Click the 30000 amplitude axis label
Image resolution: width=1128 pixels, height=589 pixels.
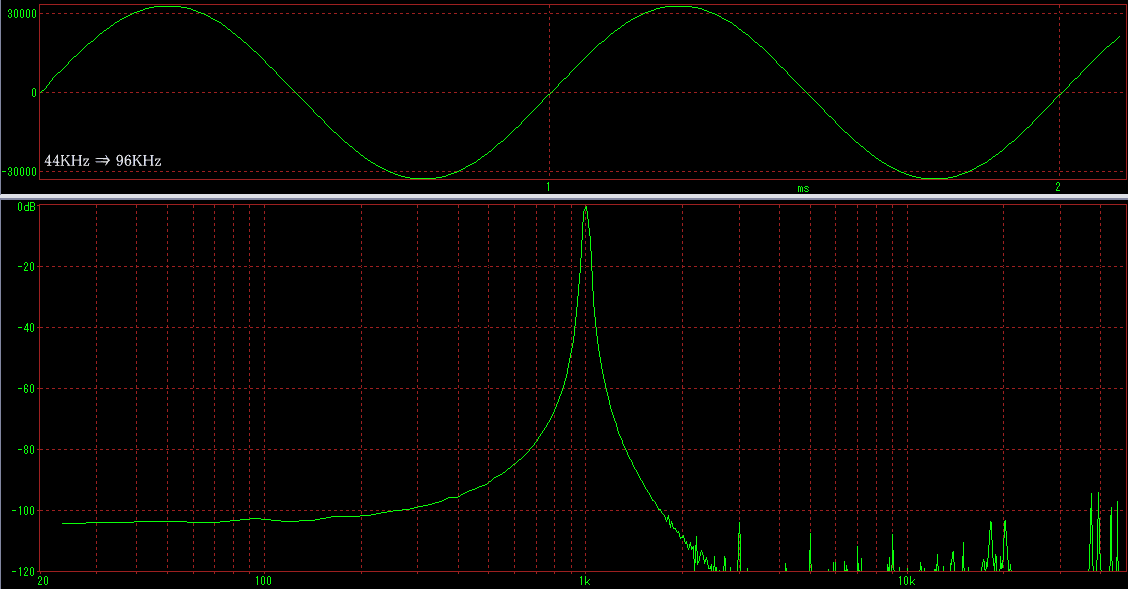(x=22, y=14)
